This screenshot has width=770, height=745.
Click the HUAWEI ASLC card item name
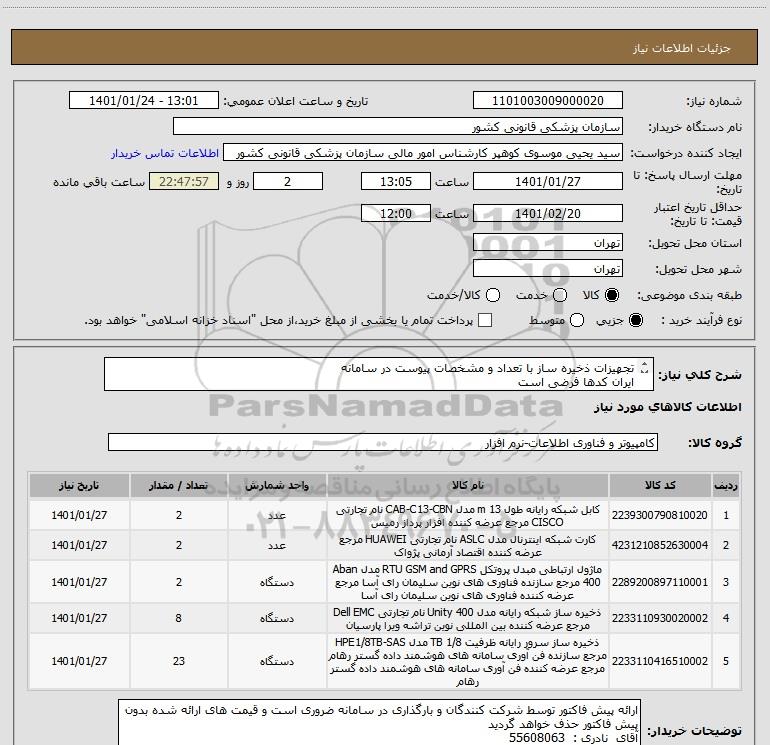(x=468, y=546)
